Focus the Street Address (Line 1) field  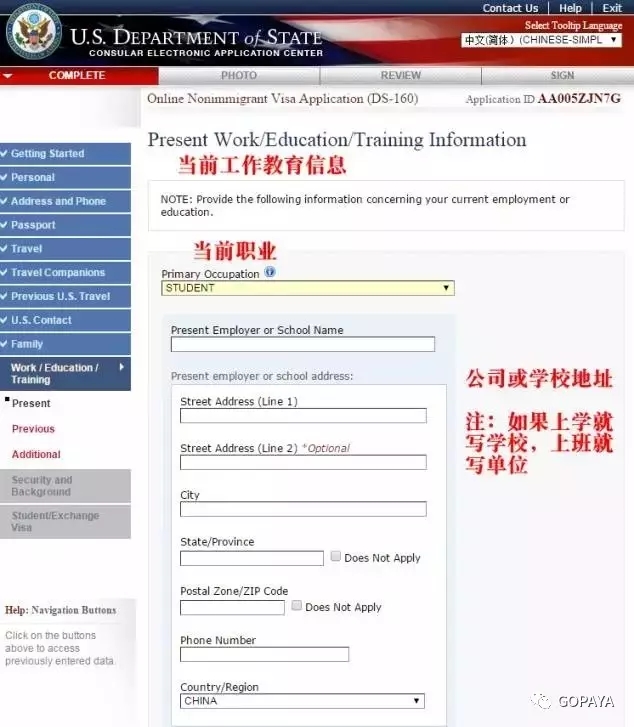[303, 416]
